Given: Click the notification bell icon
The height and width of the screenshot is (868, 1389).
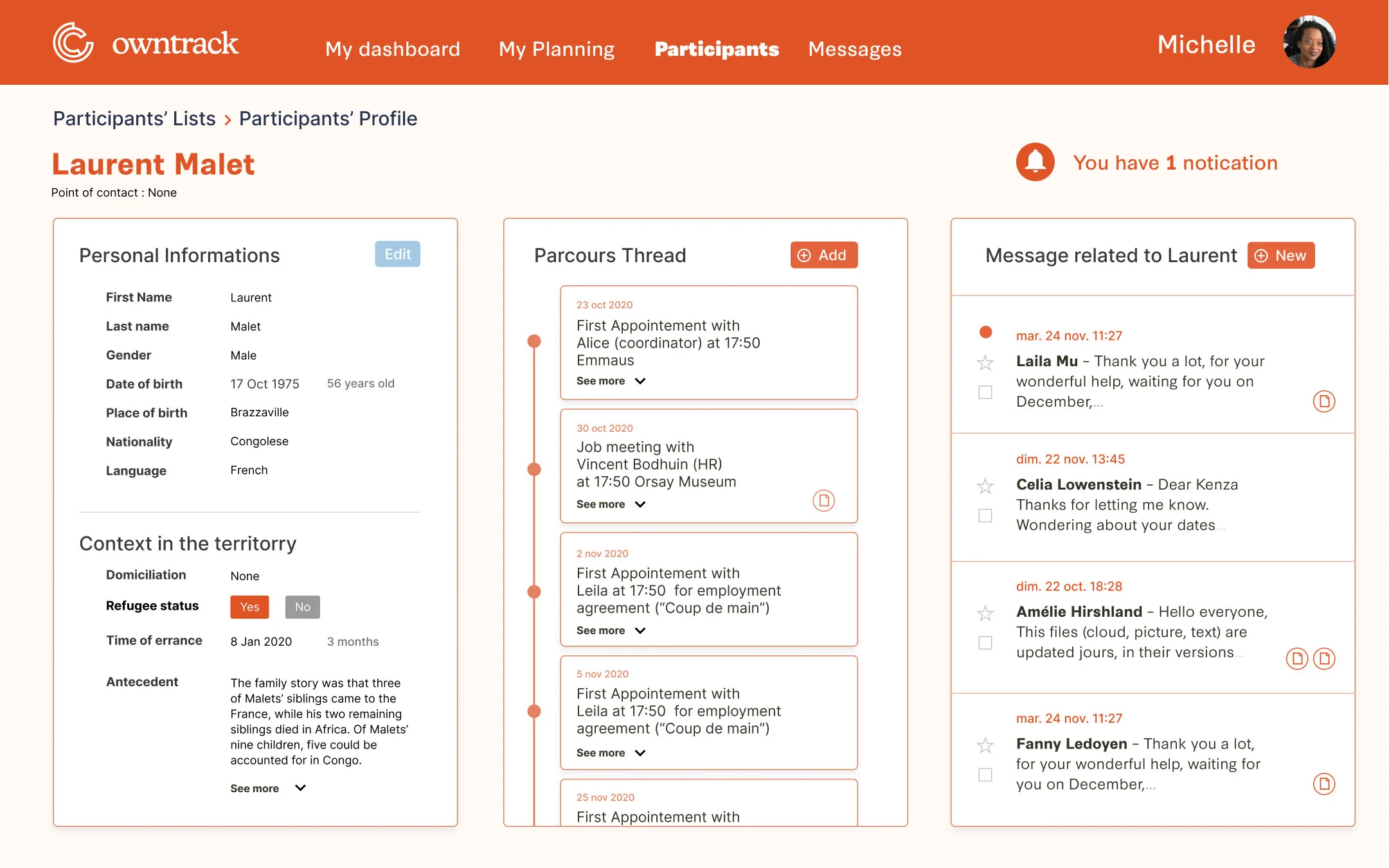Looking at the screenshot, I should coord(1035,162).
